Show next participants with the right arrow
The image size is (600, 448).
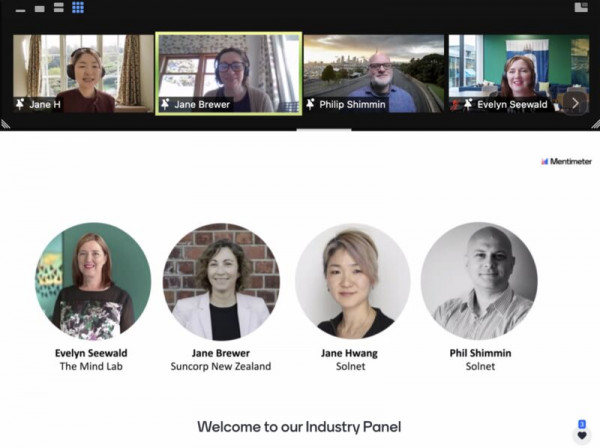click(575, 103)
